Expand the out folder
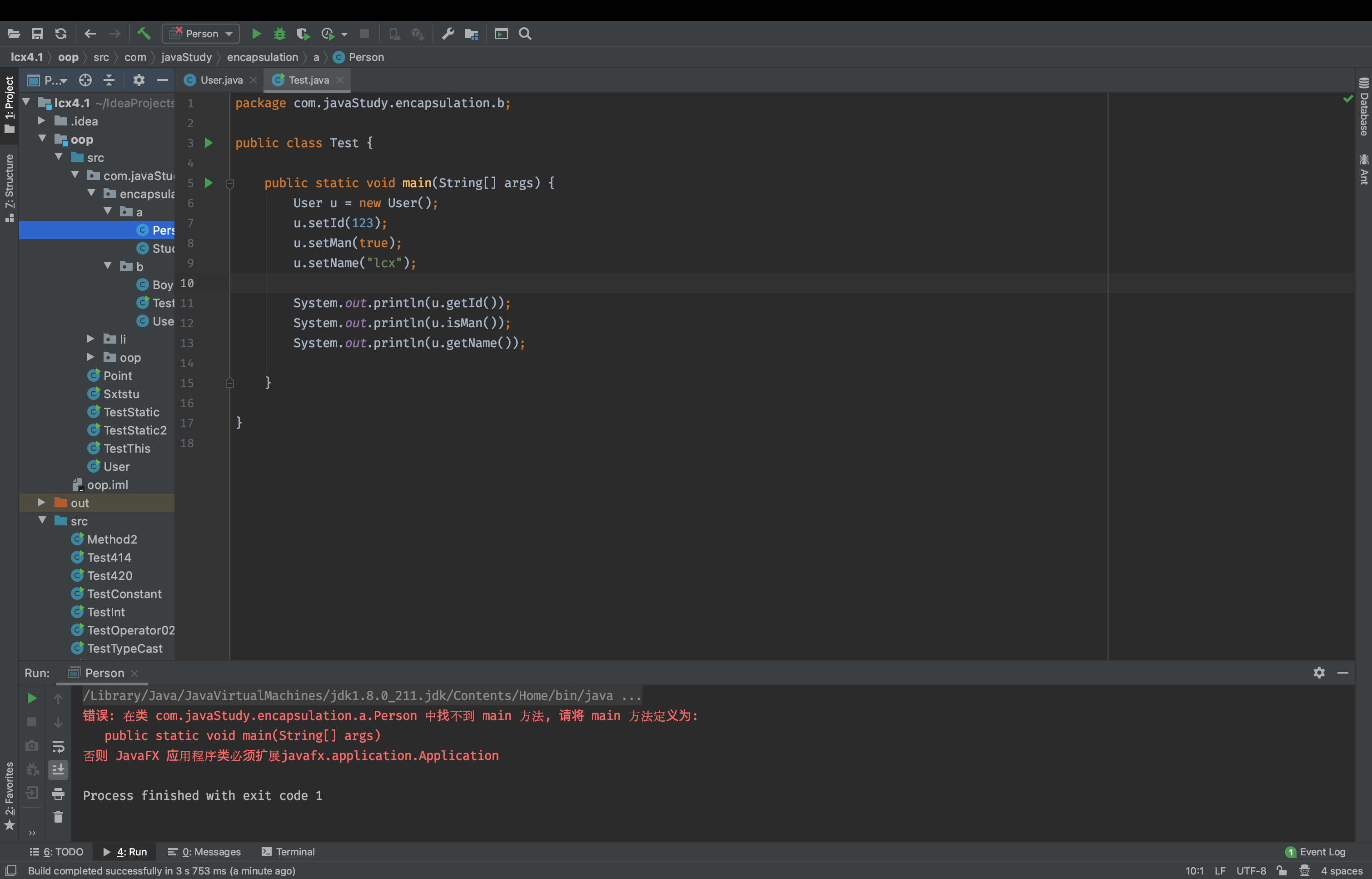The width and height of the screenshot is (1372, 879). click(x=41, y=502)
